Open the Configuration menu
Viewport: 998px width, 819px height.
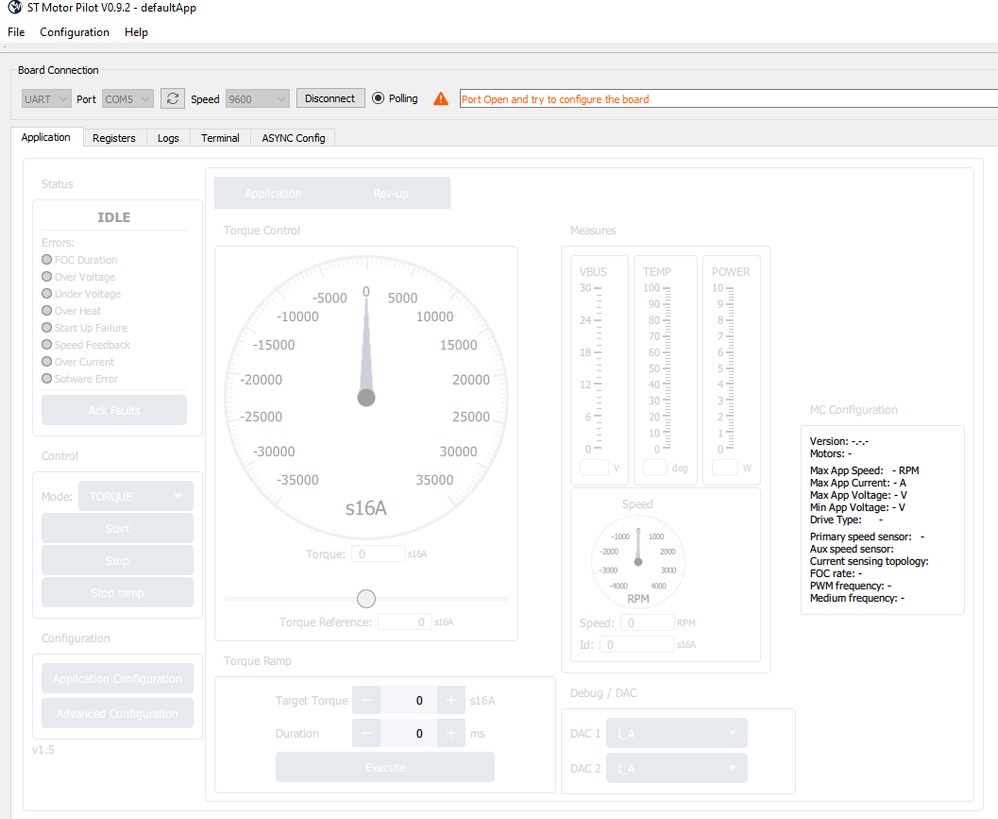[74, 32]
